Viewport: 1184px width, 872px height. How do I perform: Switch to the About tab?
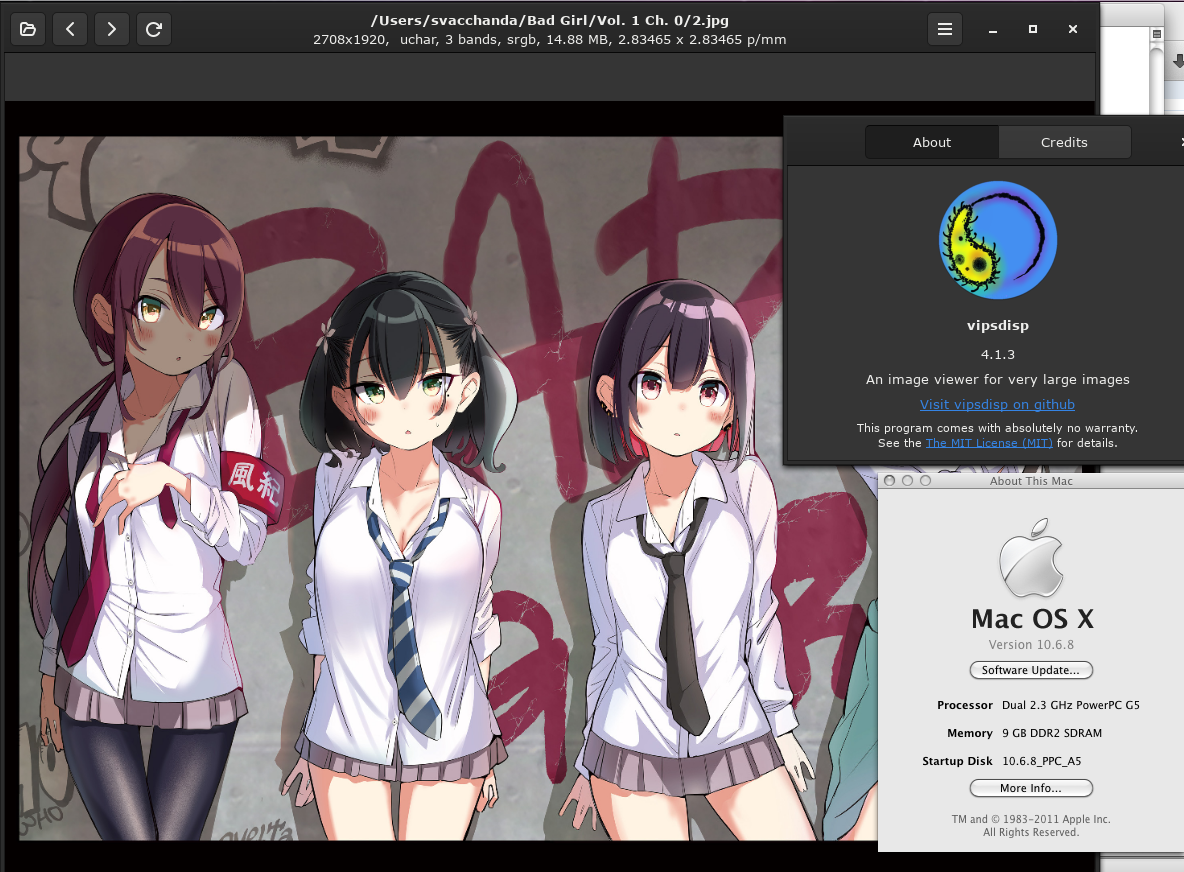pos(932,142)
